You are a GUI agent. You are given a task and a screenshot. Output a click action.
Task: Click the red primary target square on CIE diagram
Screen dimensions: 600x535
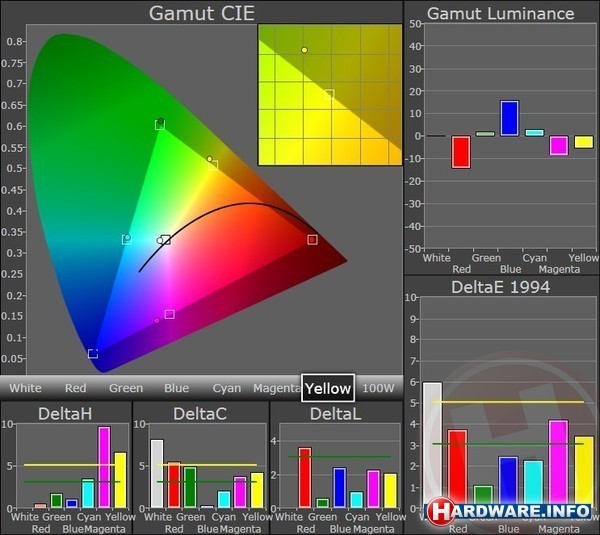point(312,240)
